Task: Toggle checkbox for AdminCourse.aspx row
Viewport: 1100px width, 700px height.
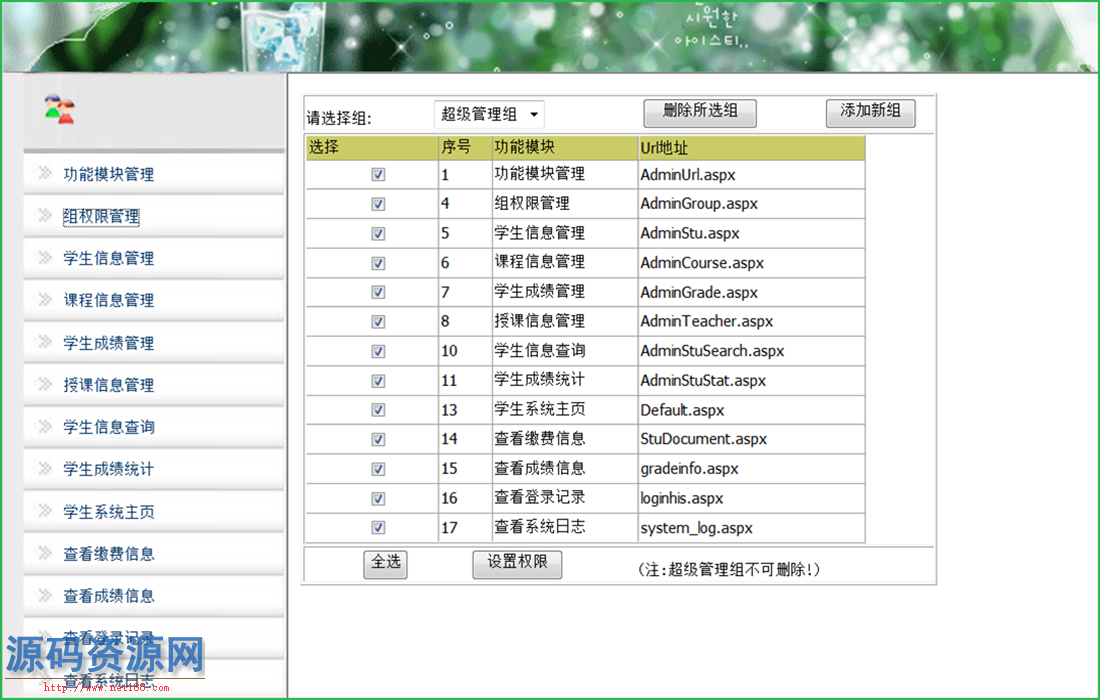Action: 378,264
